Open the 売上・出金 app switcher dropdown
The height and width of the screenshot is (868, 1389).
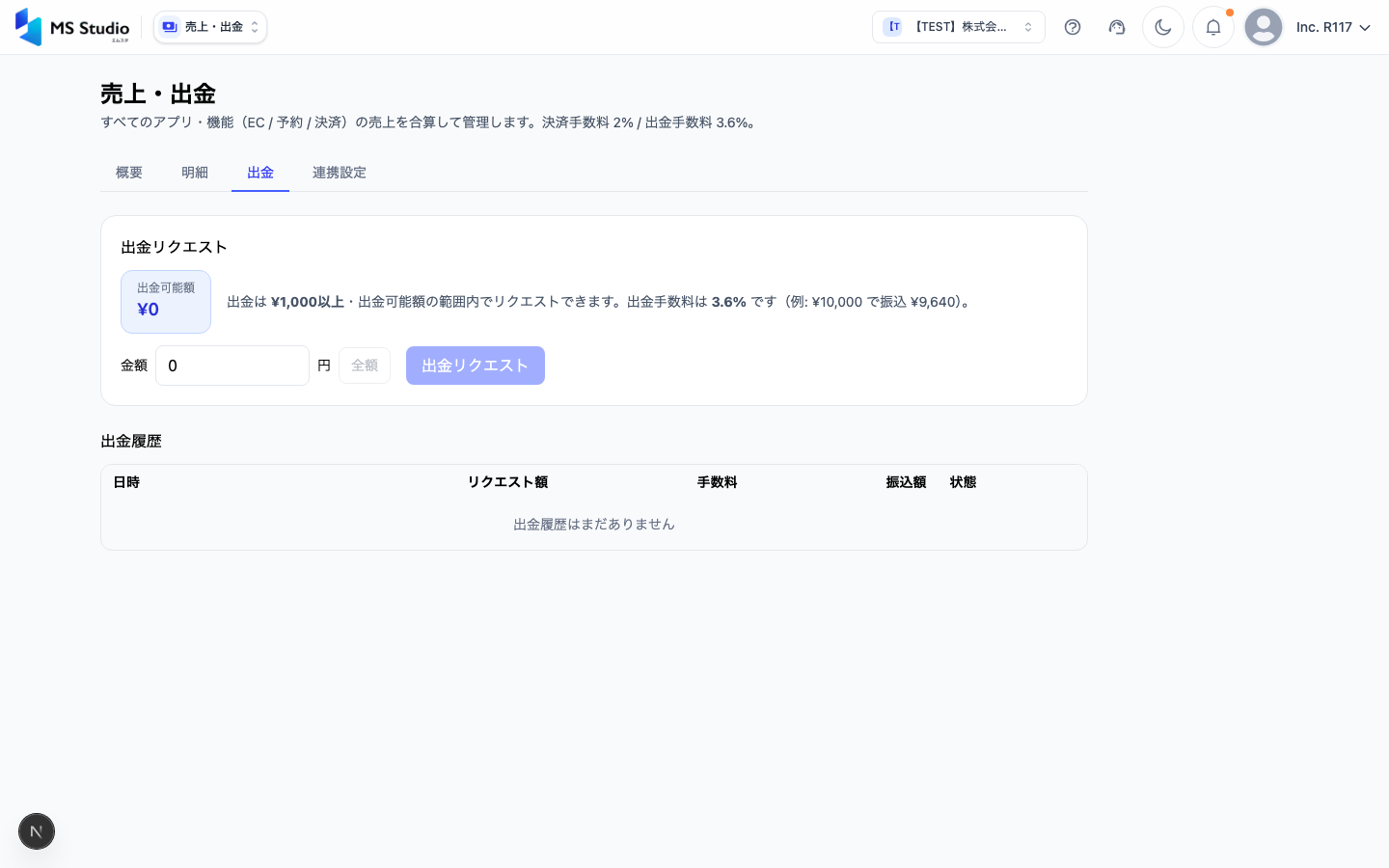tap(210, 27)
